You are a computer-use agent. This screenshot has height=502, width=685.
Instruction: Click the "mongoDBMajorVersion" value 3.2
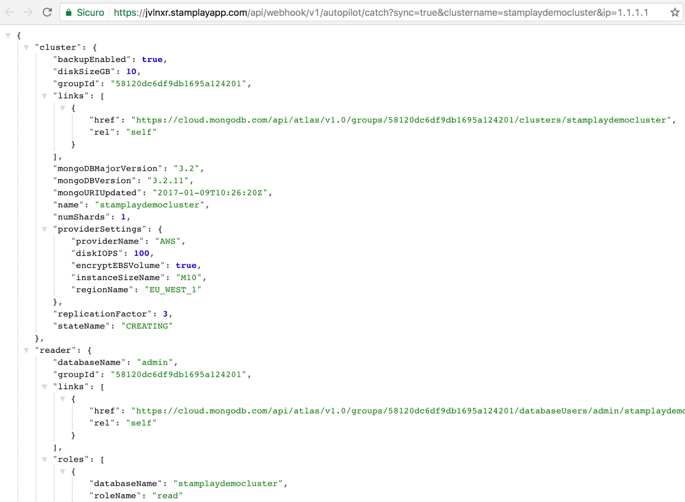point(186,168)
